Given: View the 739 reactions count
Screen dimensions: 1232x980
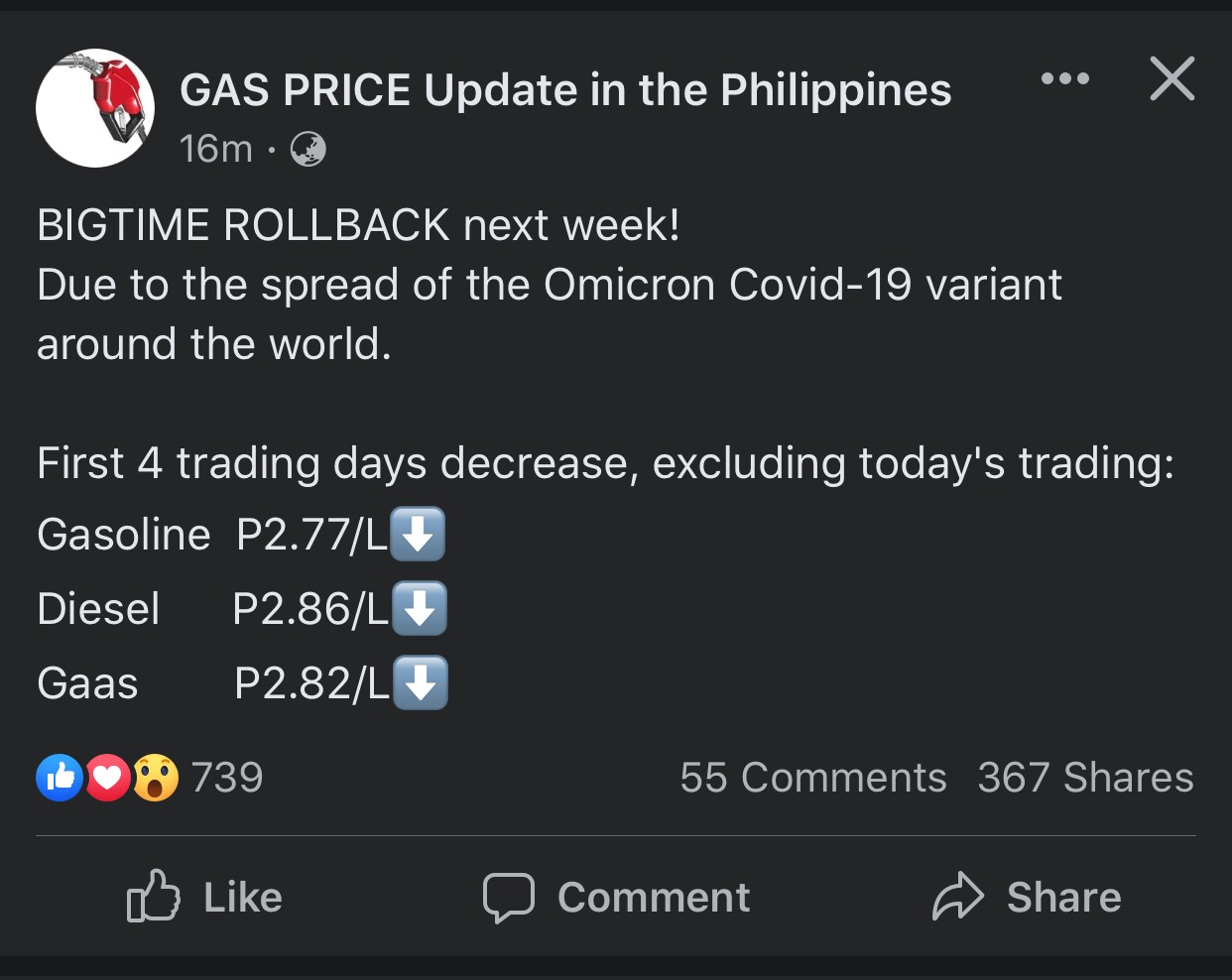Looking at the screenshot, I should click(x=227, y=778).
